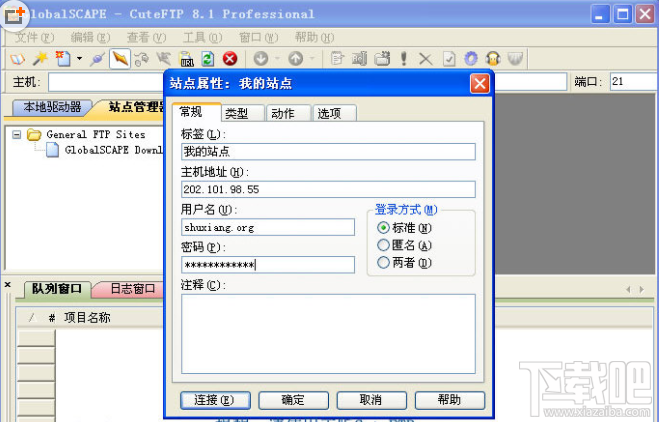Open the 编辑 (Edit) menu

(90, 38)
